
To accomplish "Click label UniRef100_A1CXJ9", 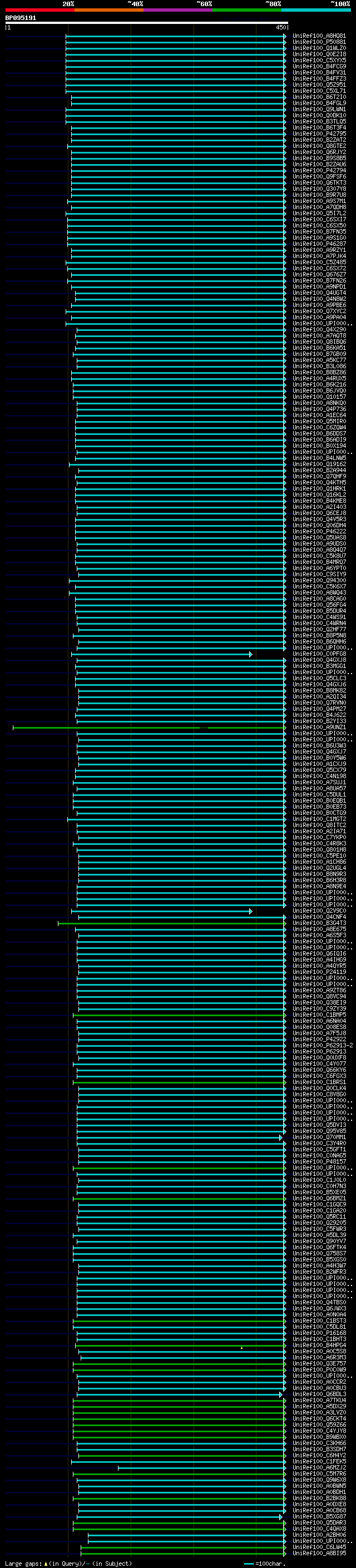I will [319, 764].
